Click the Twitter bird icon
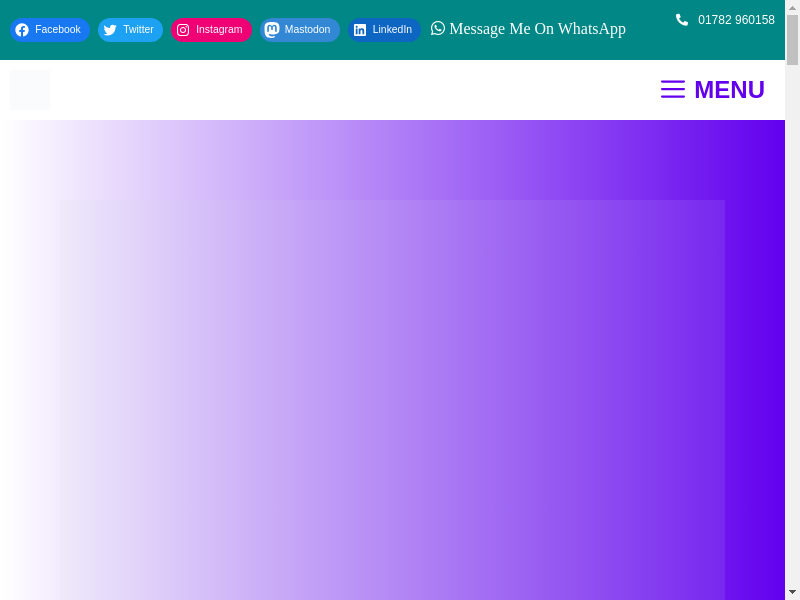The image size is (800, 600). (x=110, y=30)
